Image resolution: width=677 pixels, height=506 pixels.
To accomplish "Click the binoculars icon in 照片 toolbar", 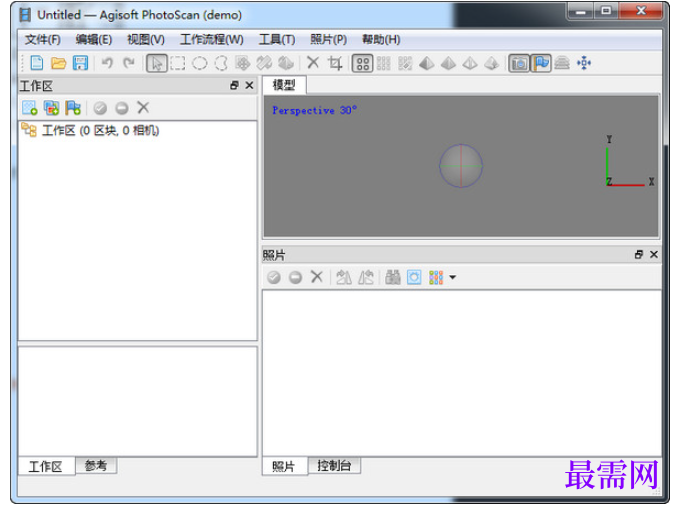I will (392, 277).
